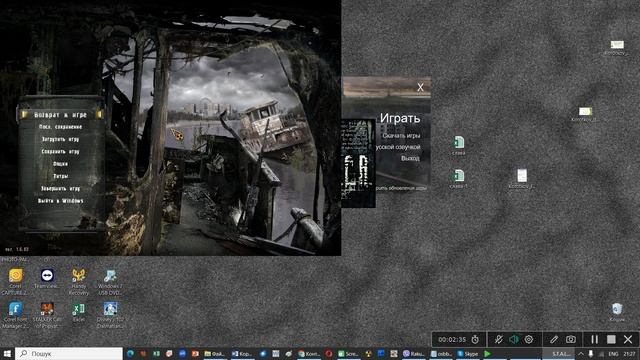Open the clock showing 21:27
Viewport: 640px width, 360px height.
pyautogui.click(x=629, y=353)
